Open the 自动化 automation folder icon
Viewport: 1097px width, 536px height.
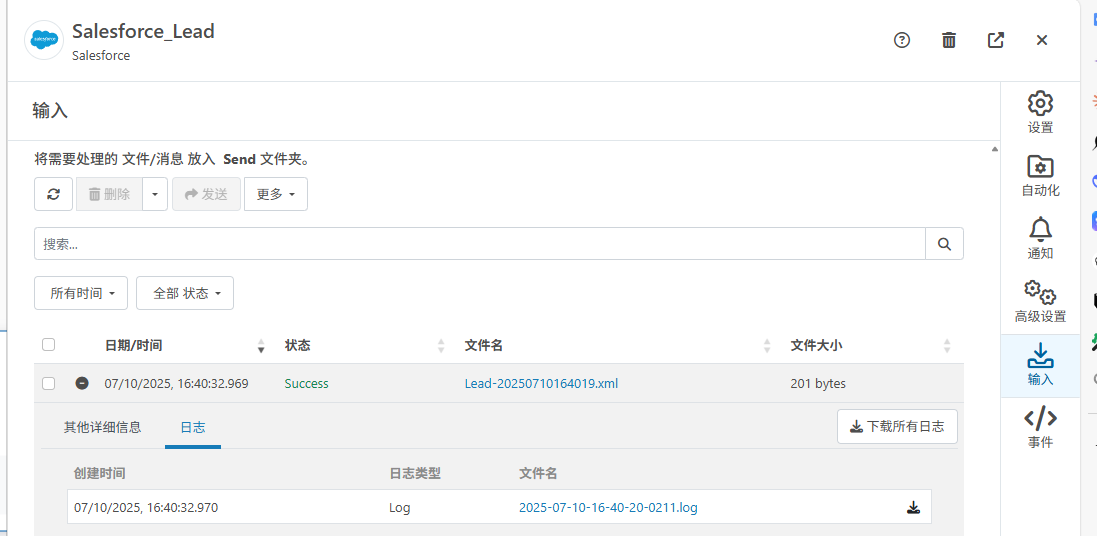point(1040,175)
